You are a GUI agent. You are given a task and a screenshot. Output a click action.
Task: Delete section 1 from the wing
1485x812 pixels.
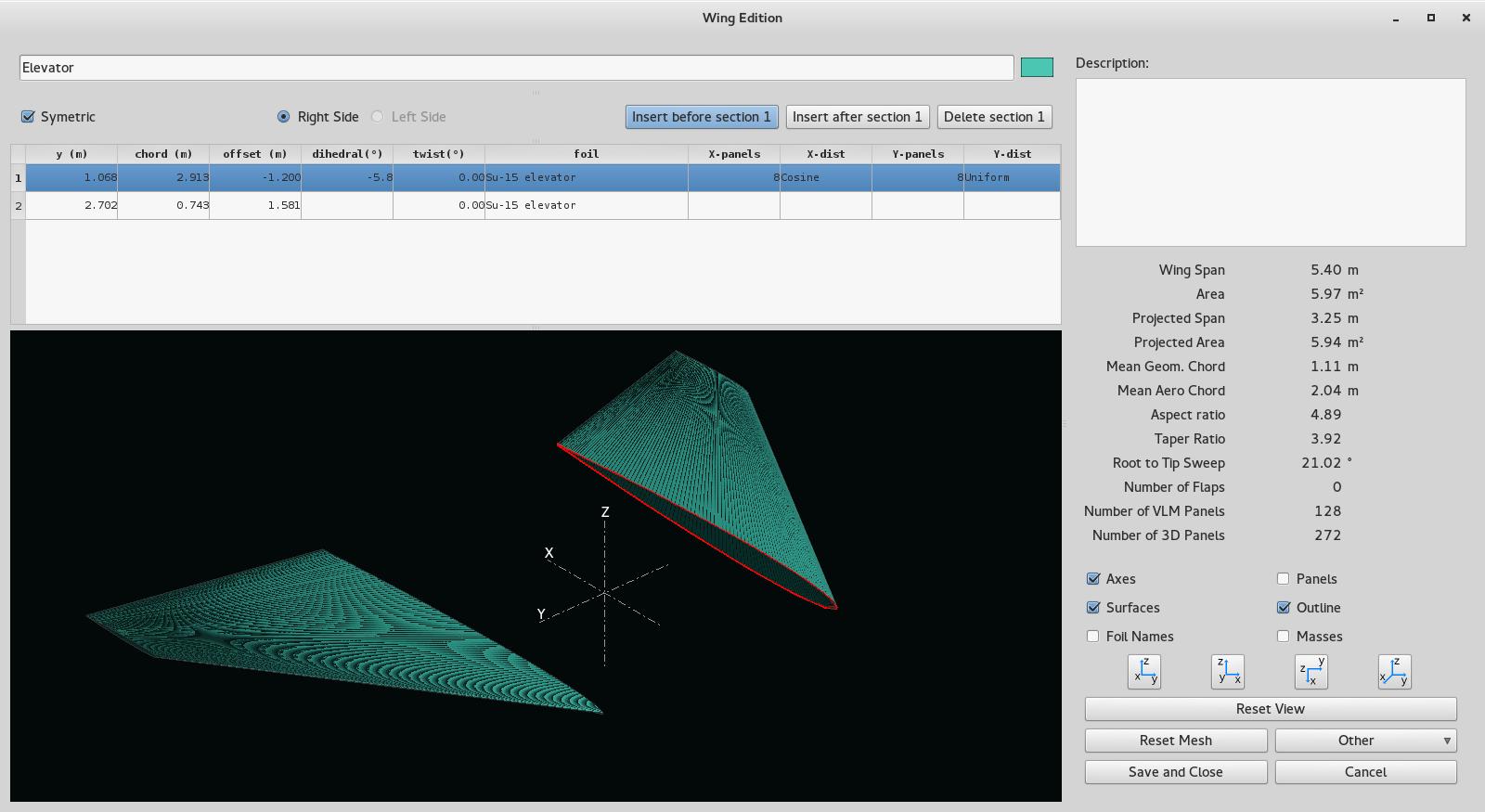tap(994, 117)
